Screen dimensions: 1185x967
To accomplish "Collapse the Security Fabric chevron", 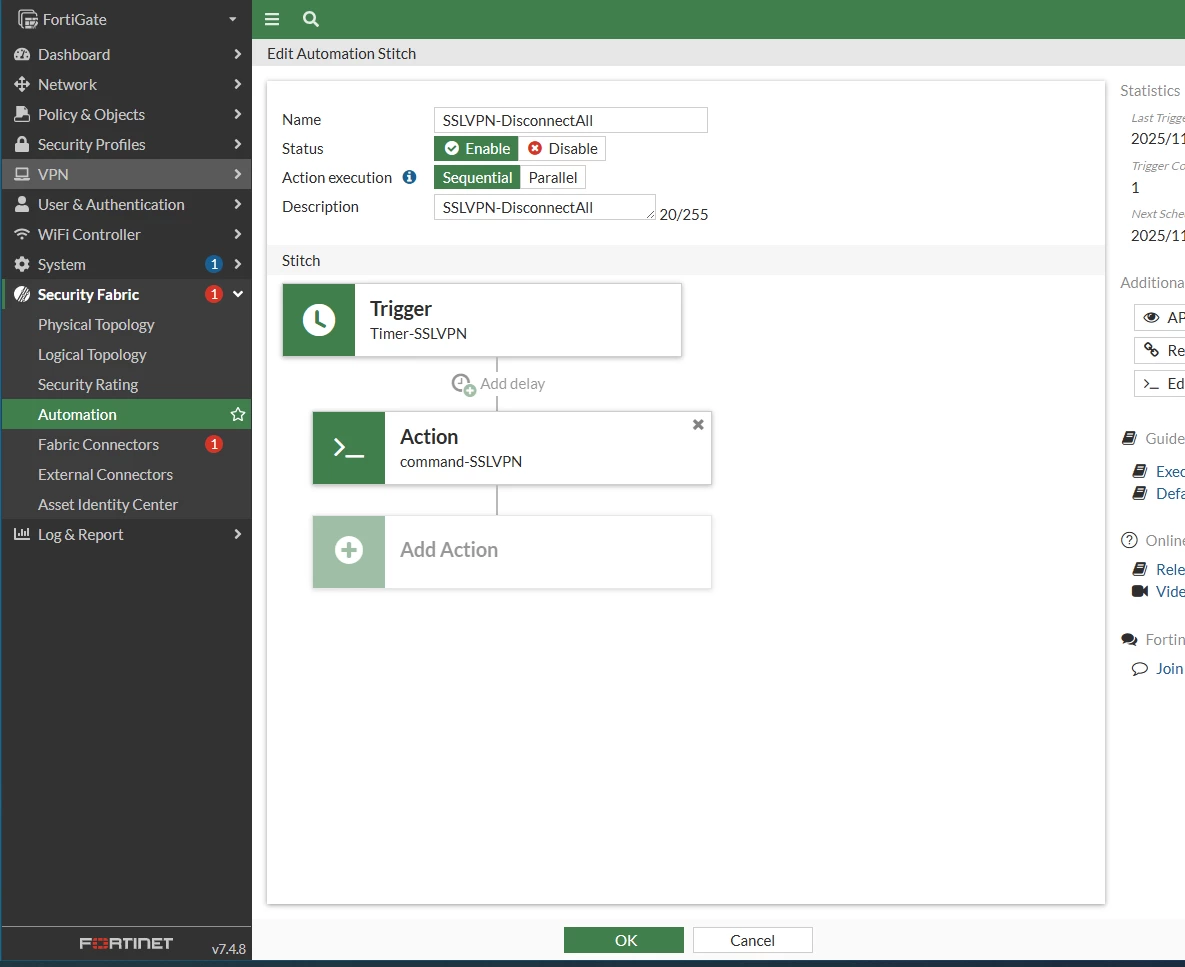I will click(x=238, y=294).
